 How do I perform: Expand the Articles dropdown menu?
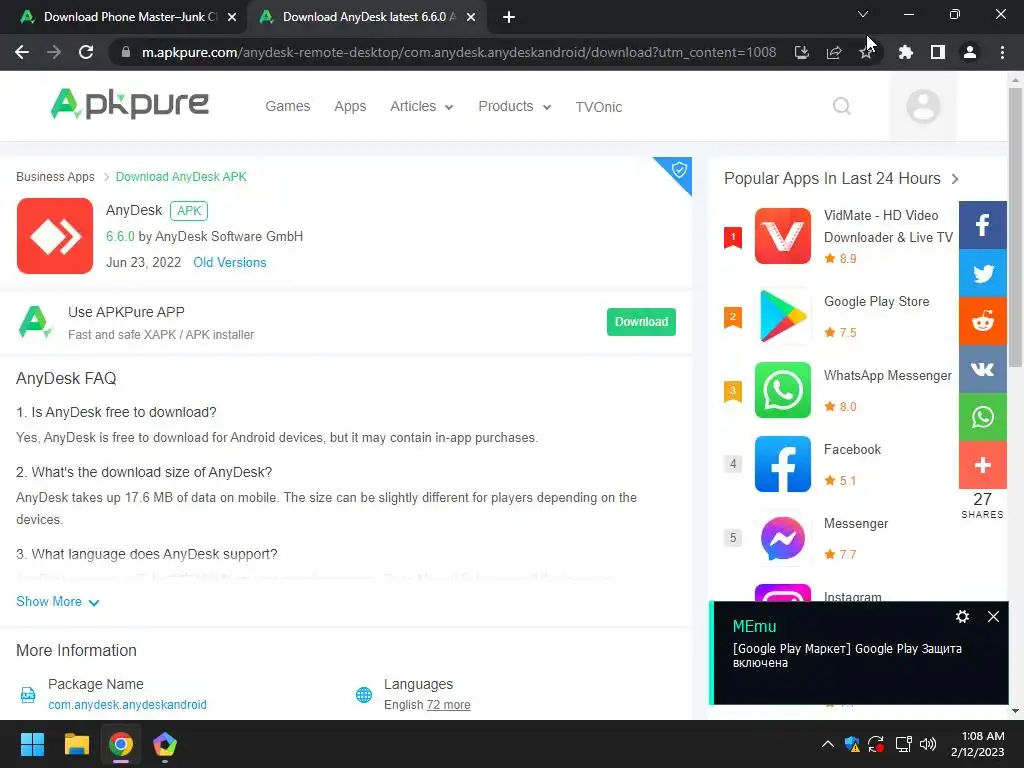pyautogui.click(x=421, y=106)
